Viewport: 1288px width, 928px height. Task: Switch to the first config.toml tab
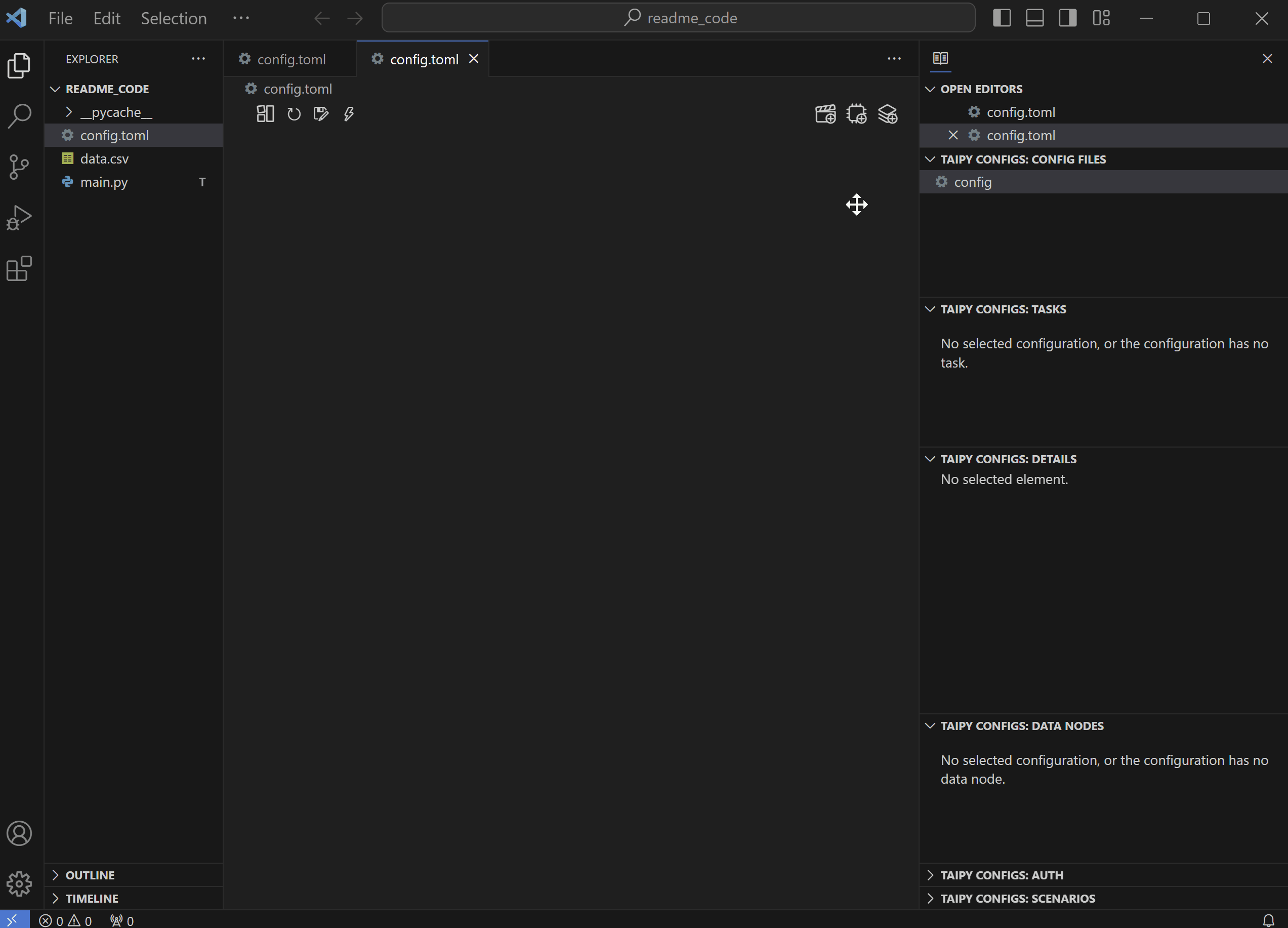291,59
